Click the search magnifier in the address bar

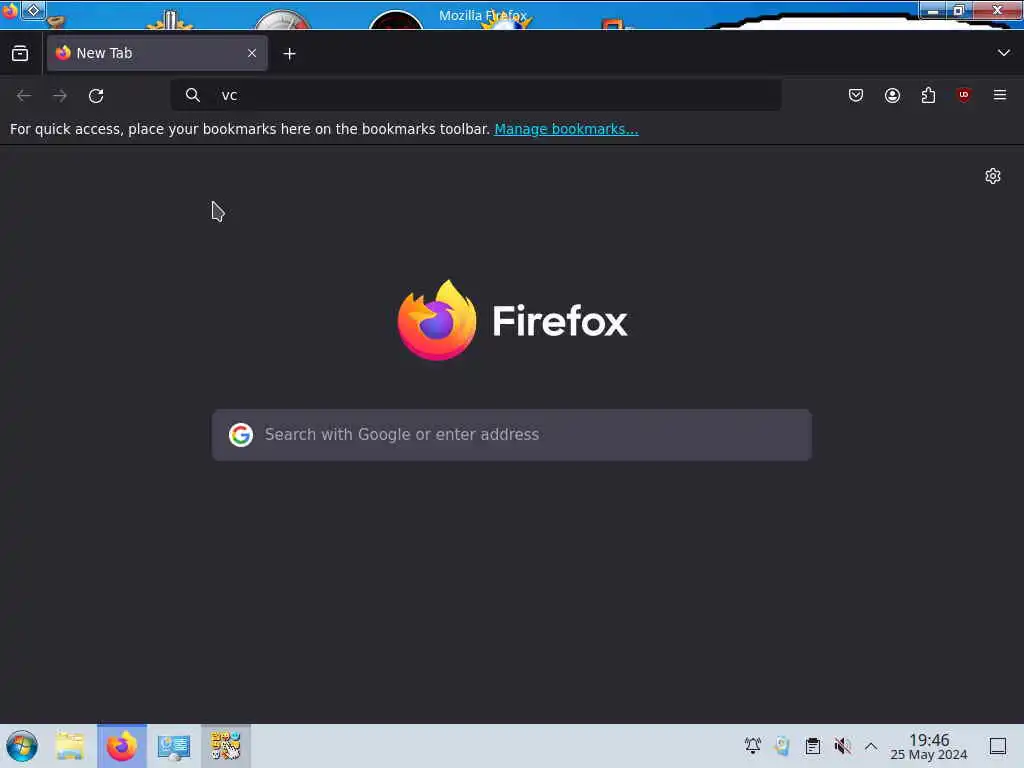tap(193, 95)
